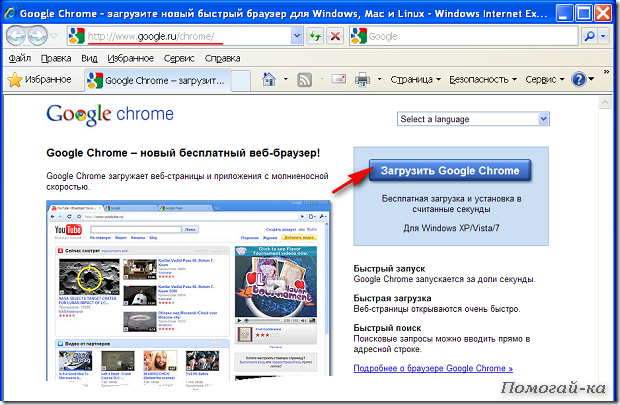The height and width of the screenshot is (405, 620).
Task: Open the Избранное menu in menu bar
Action: coord(130,58)
